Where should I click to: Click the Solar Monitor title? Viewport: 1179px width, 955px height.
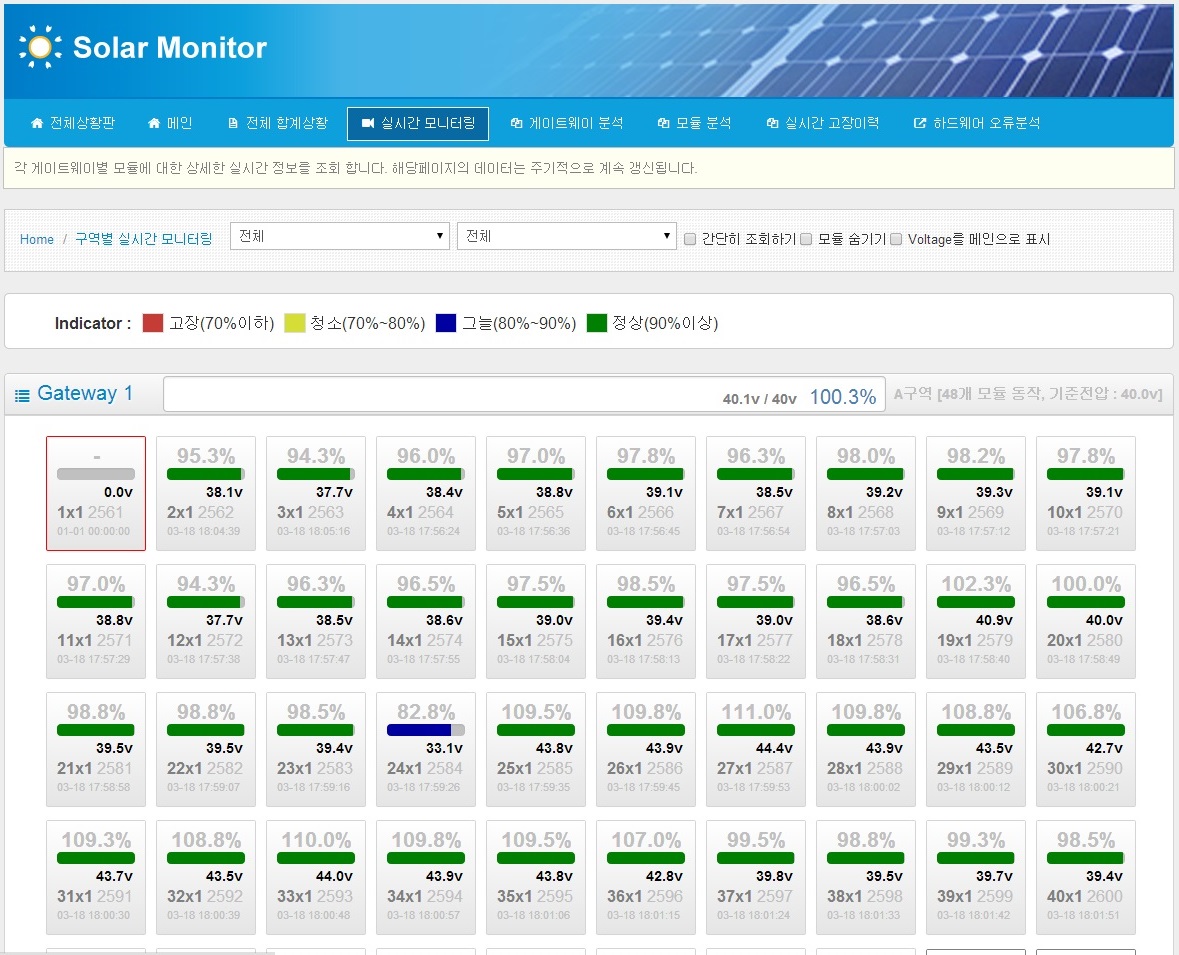pos(170,47)
